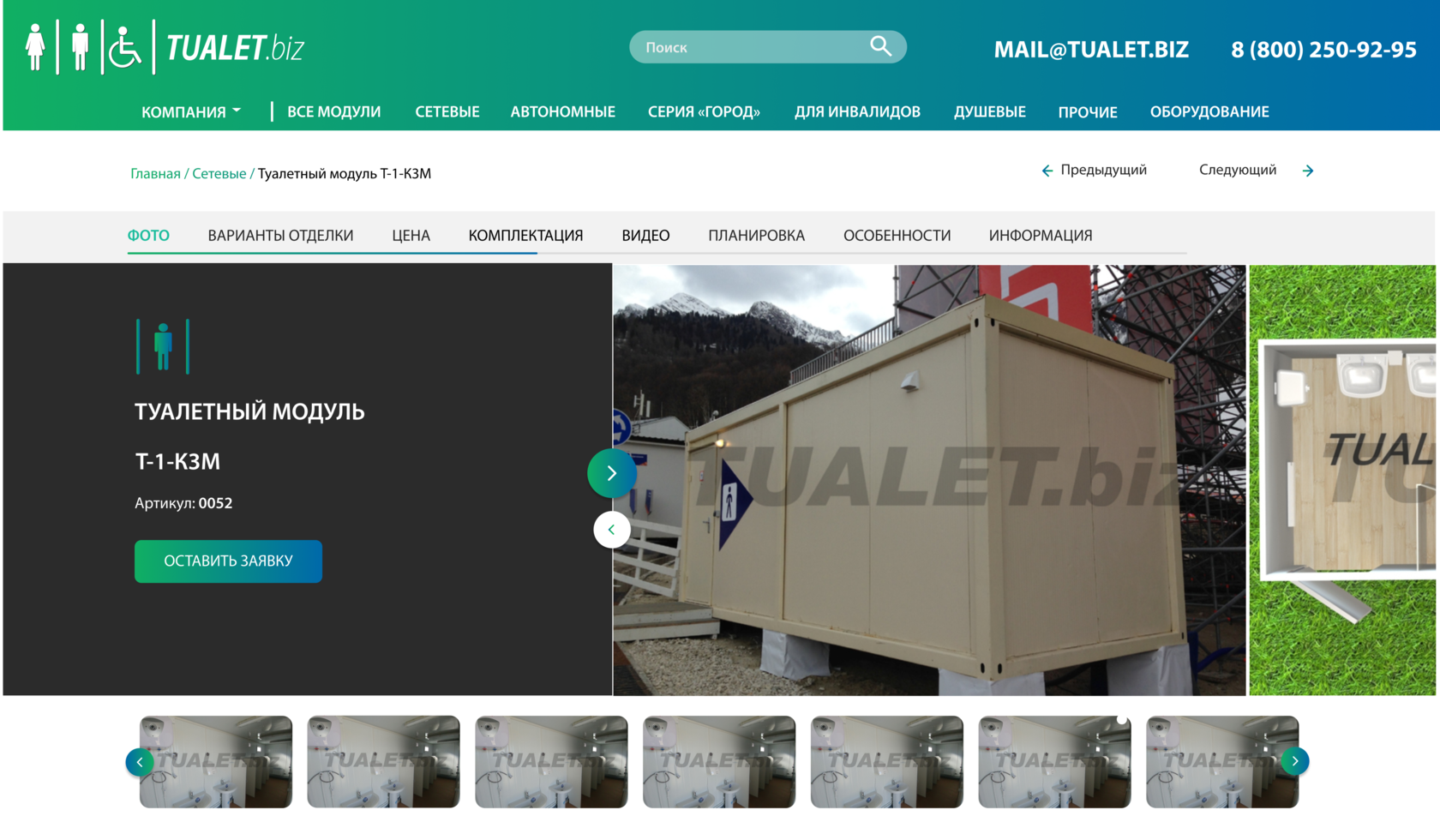Click the Сетевые breadcrumb link
Image resolution: width=1440 pixels, height=840 pixels.
[219, 173]
